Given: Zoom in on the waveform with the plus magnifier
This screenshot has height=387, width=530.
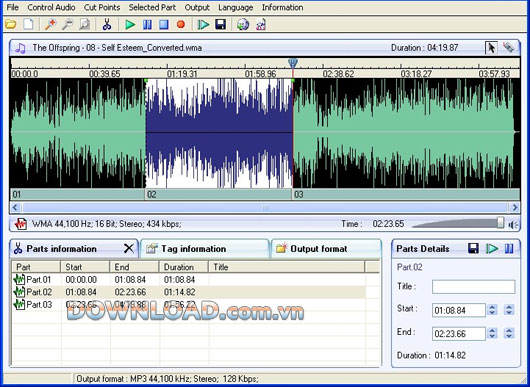Looking at the screenshot, I should (x=50, y=24).
